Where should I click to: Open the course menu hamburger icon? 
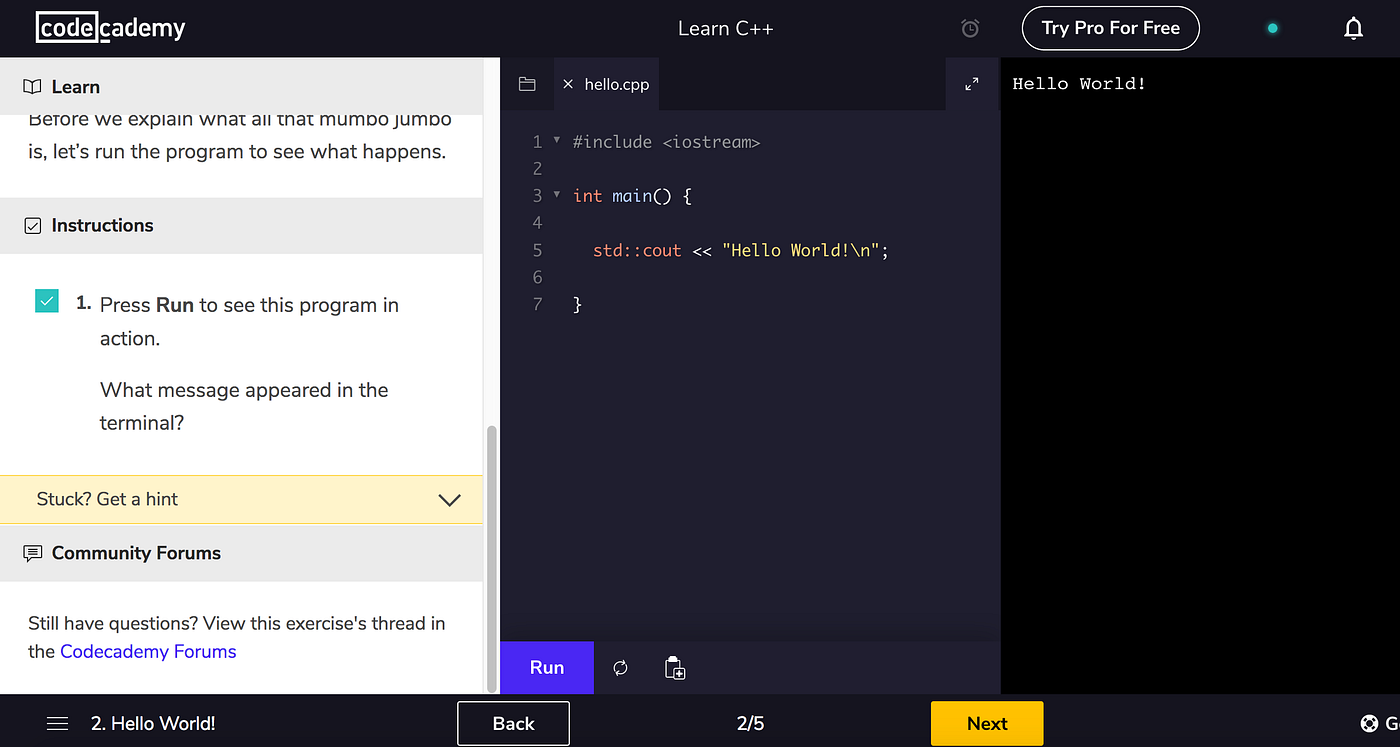point(57,722)
